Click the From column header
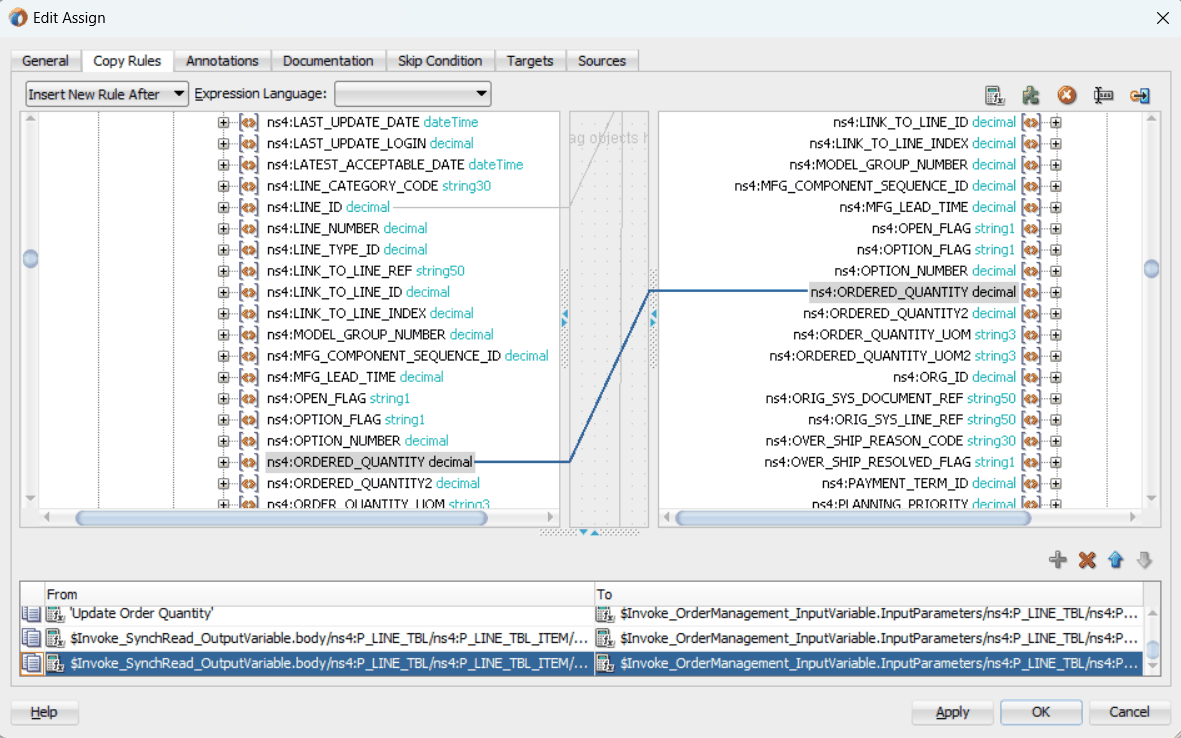The height and width of the screenshot is (738, 1181). click(319, 594)
